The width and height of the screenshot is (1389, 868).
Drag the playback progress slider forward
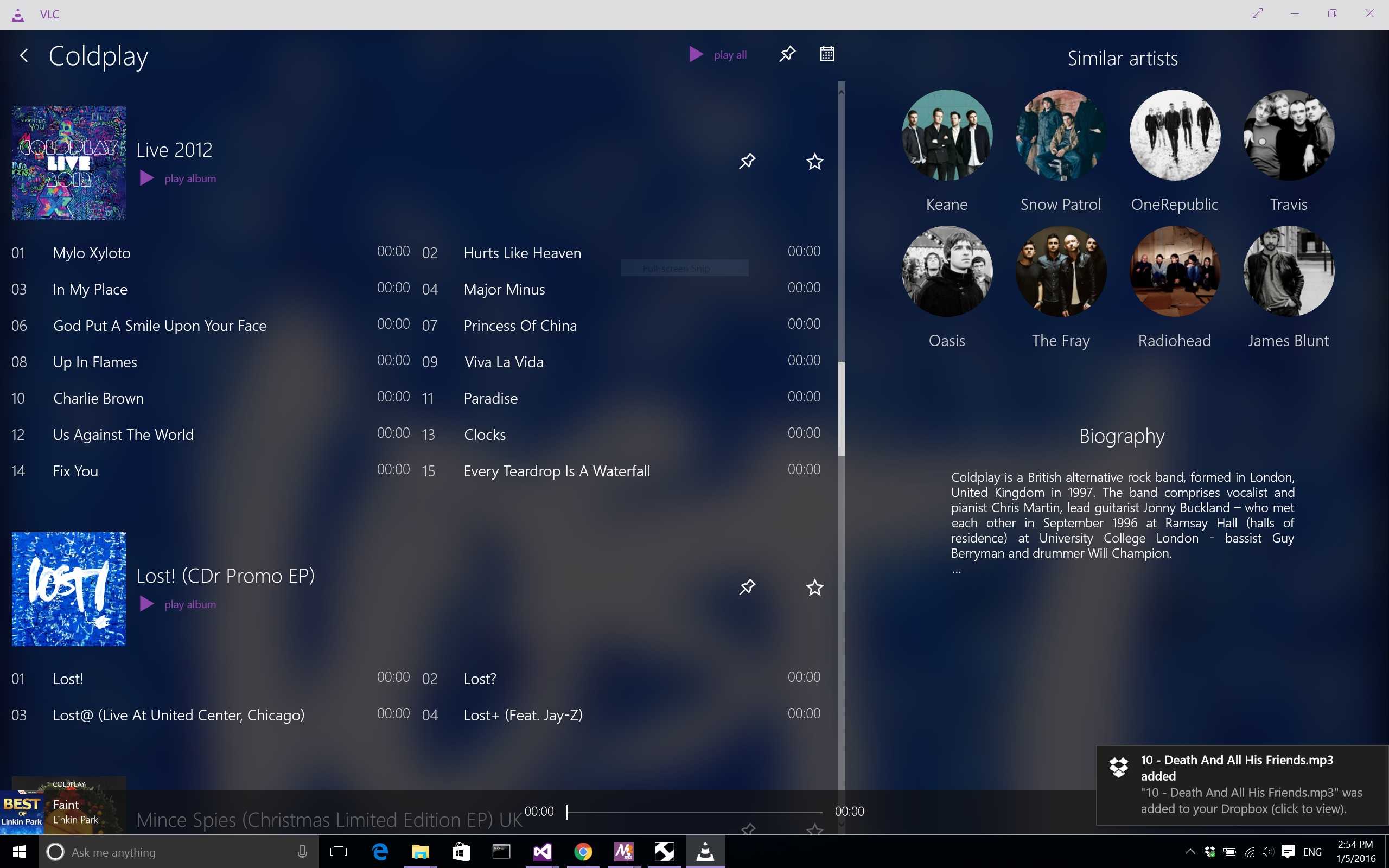[x=693, y=811]
